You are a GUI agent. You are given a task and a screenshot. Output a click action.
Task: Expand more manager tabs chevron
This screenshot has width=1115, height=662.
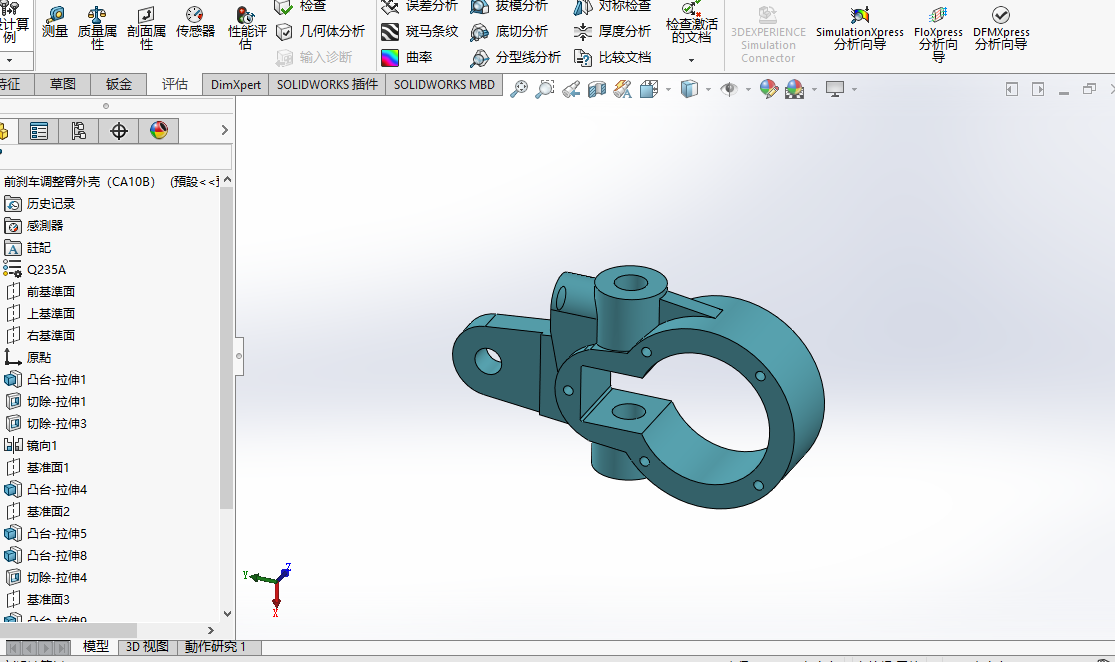224,130
